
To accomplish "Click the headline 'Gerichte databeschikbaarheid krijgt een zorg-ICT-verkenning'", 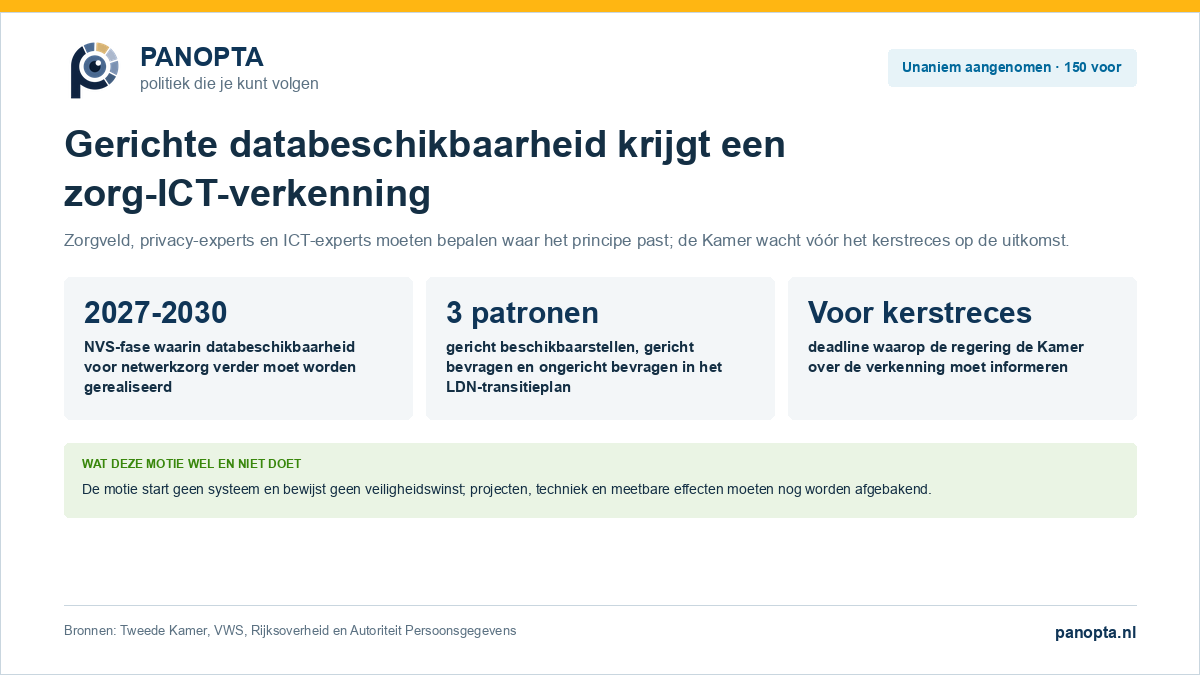I will point(425,169).
